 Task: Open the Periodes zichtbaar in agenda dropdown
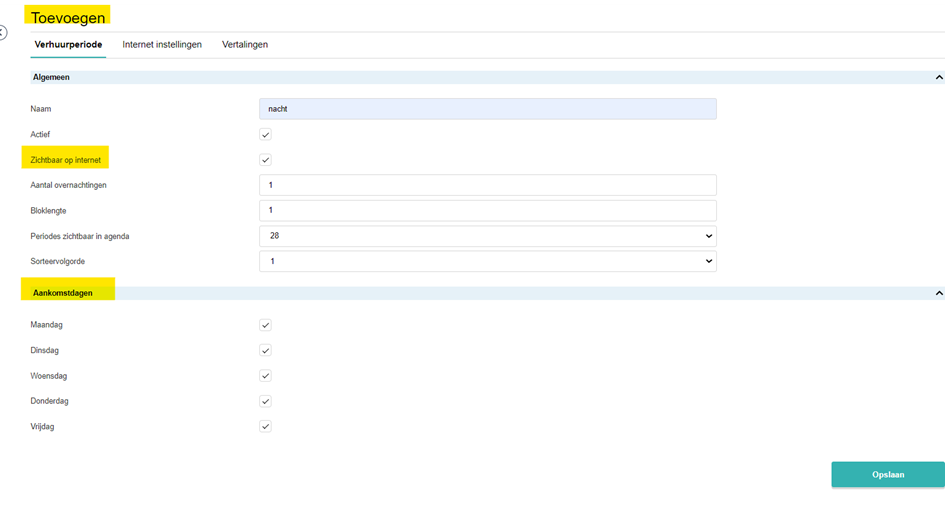pos(488,236)
